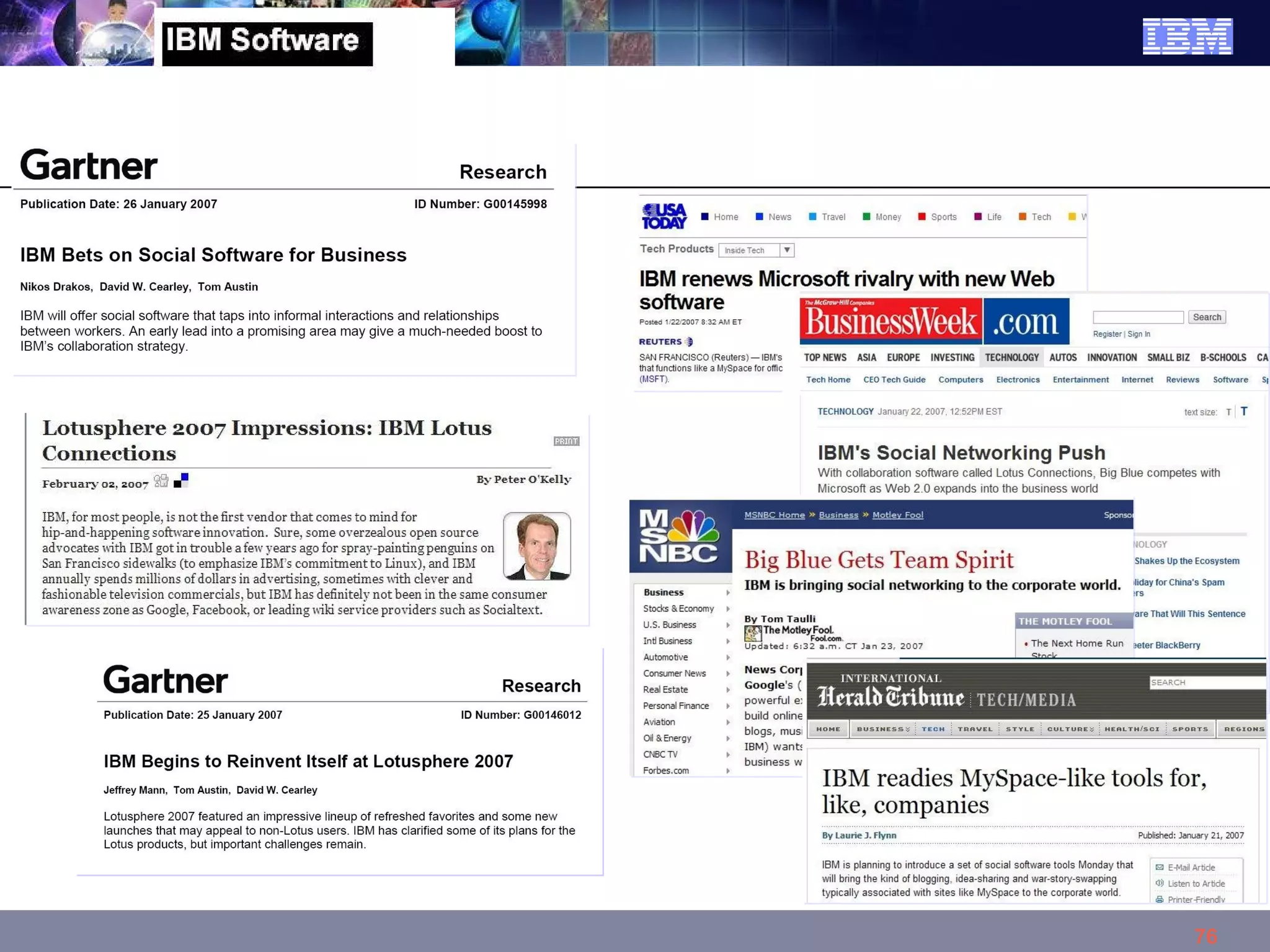Screen dimensions: 1270x952
Task: Click the PRINT icon beside Lotusphere article
Action: tap(566, 441)
